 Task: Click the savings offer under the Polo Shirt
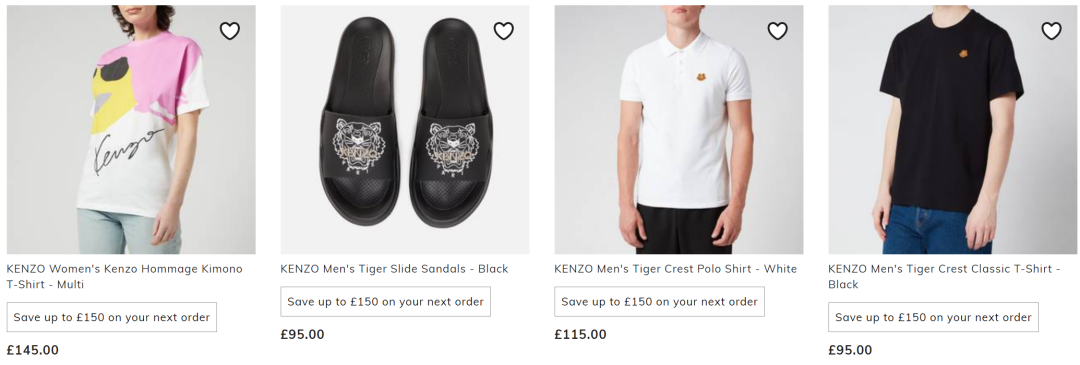click(659, 302)
